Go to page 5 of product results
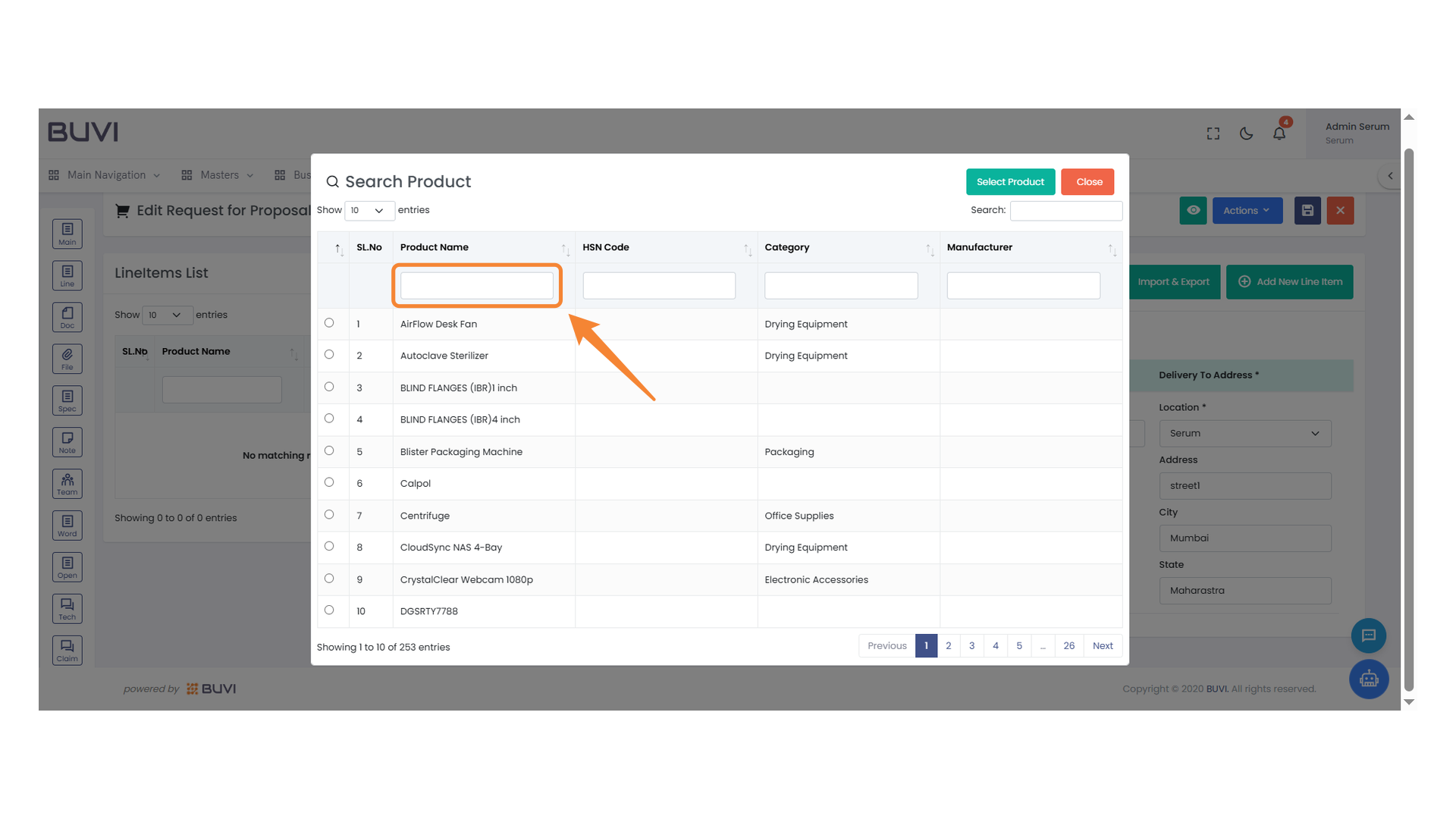Viewport: 1456px width, 819px height. [1018, 645]
